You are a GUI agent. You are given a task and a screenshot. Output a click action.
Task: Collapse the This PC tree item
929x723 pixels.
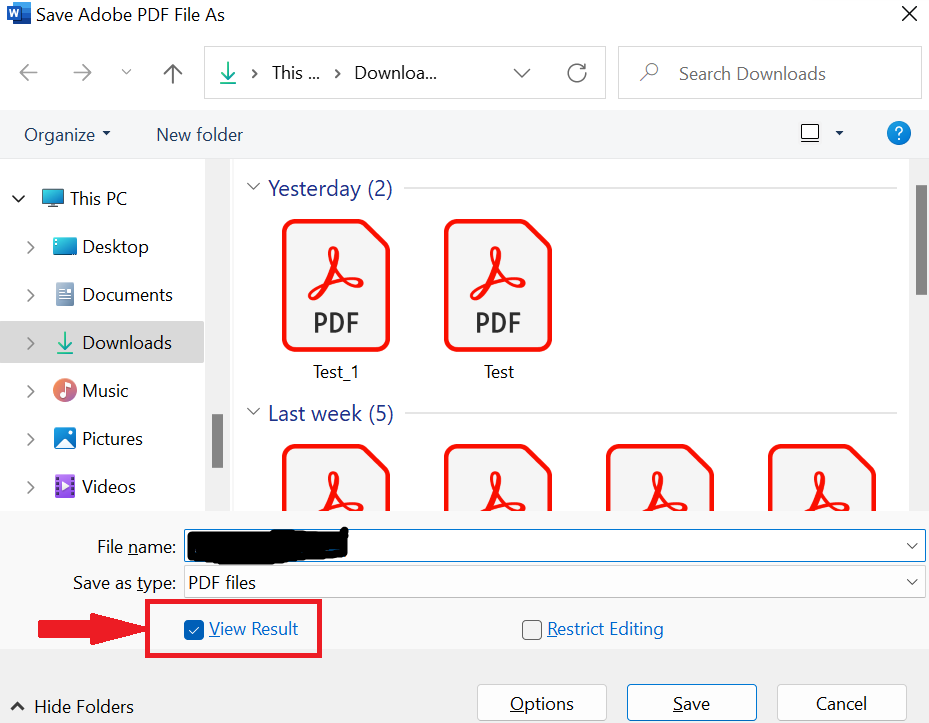click(x=17, y=198)
